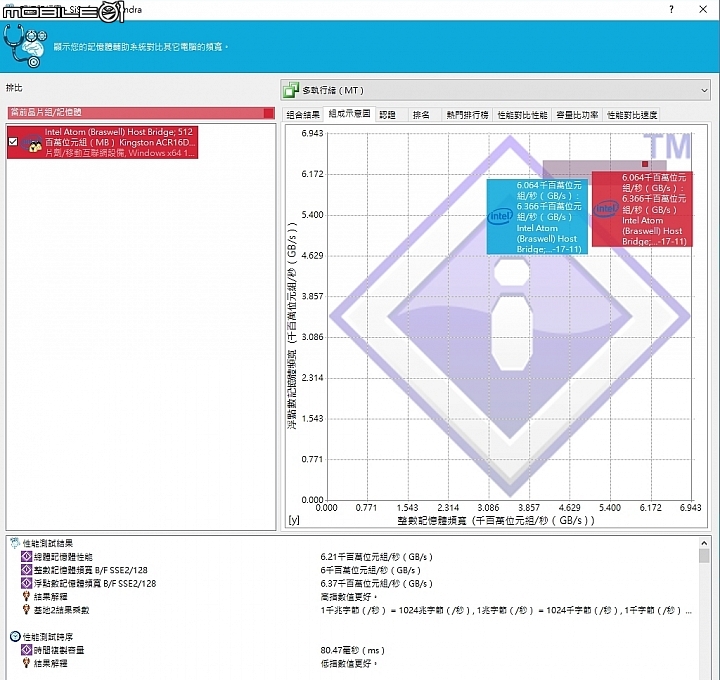Click the small red data point on the chart

(x=645, y=164)
